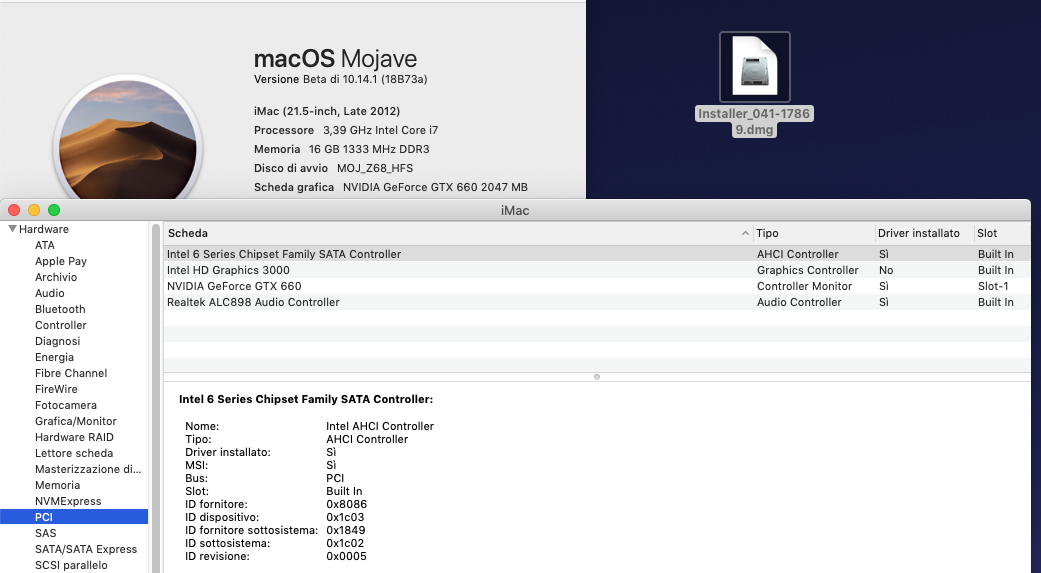
Task: Select Bluetooth in the sidebar
Action: (x=60, y=309)
